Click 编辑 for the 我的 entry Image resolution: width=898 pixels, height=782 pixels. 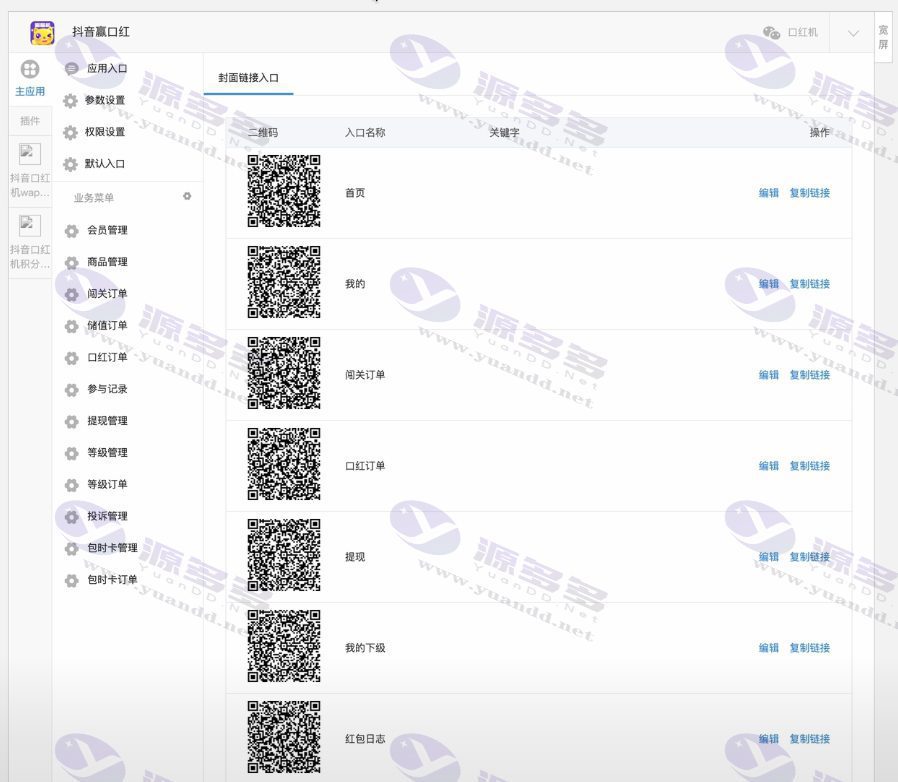tap(769, 284)
